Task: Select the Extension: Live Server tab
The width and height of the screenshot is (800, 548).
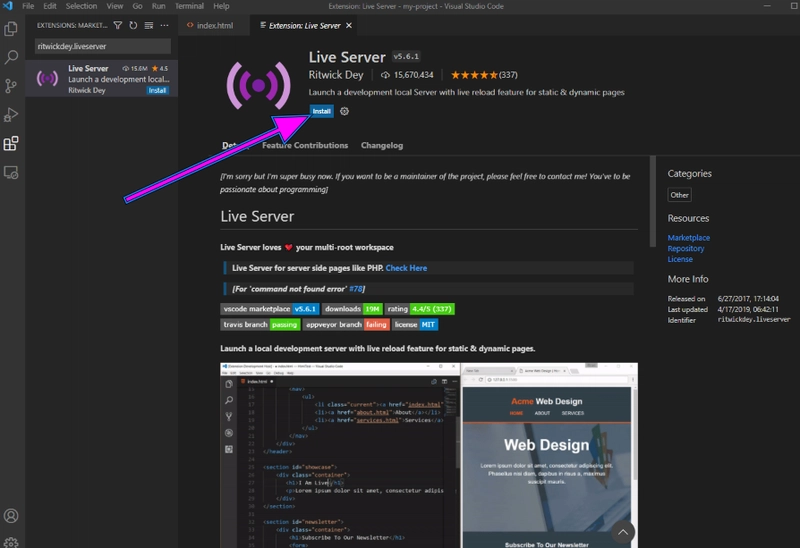Action: 304,26
